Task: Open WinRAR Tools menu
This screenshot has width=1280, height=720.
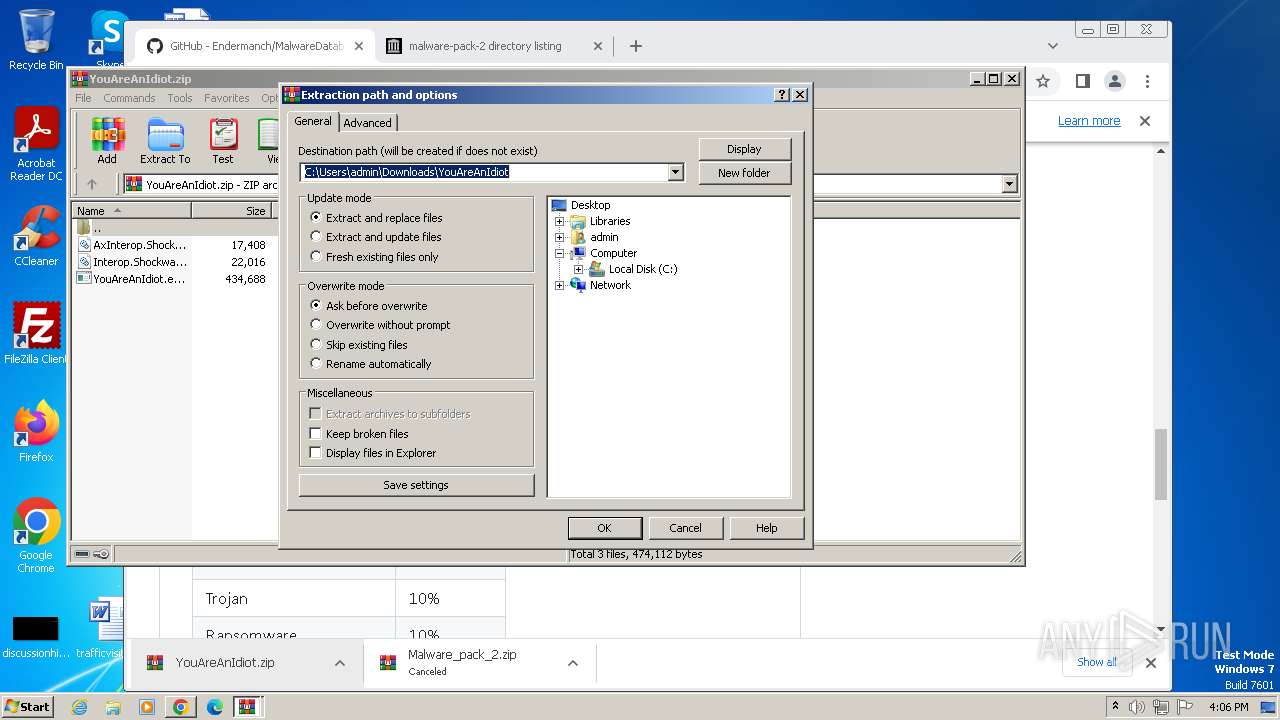Action: pyautogui.click(x=180, y=98)
